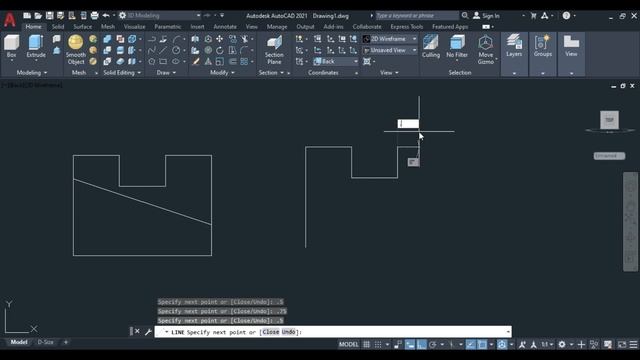Select the Circle tool in Draw panel
The height and width of the screenshot is (360, 640).
pos(176,50)
